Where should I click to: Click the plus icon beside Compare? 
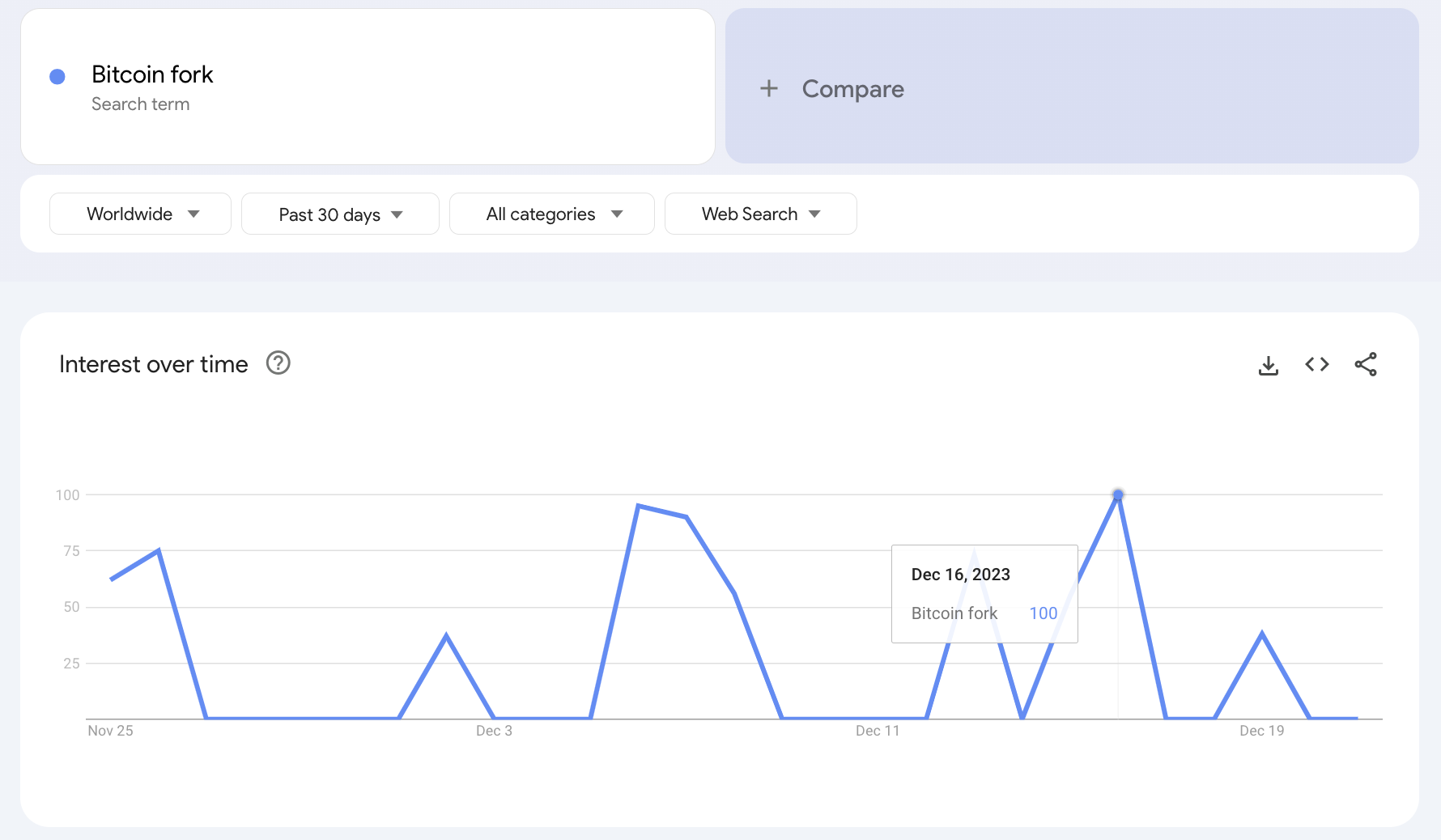coord(769,88)
